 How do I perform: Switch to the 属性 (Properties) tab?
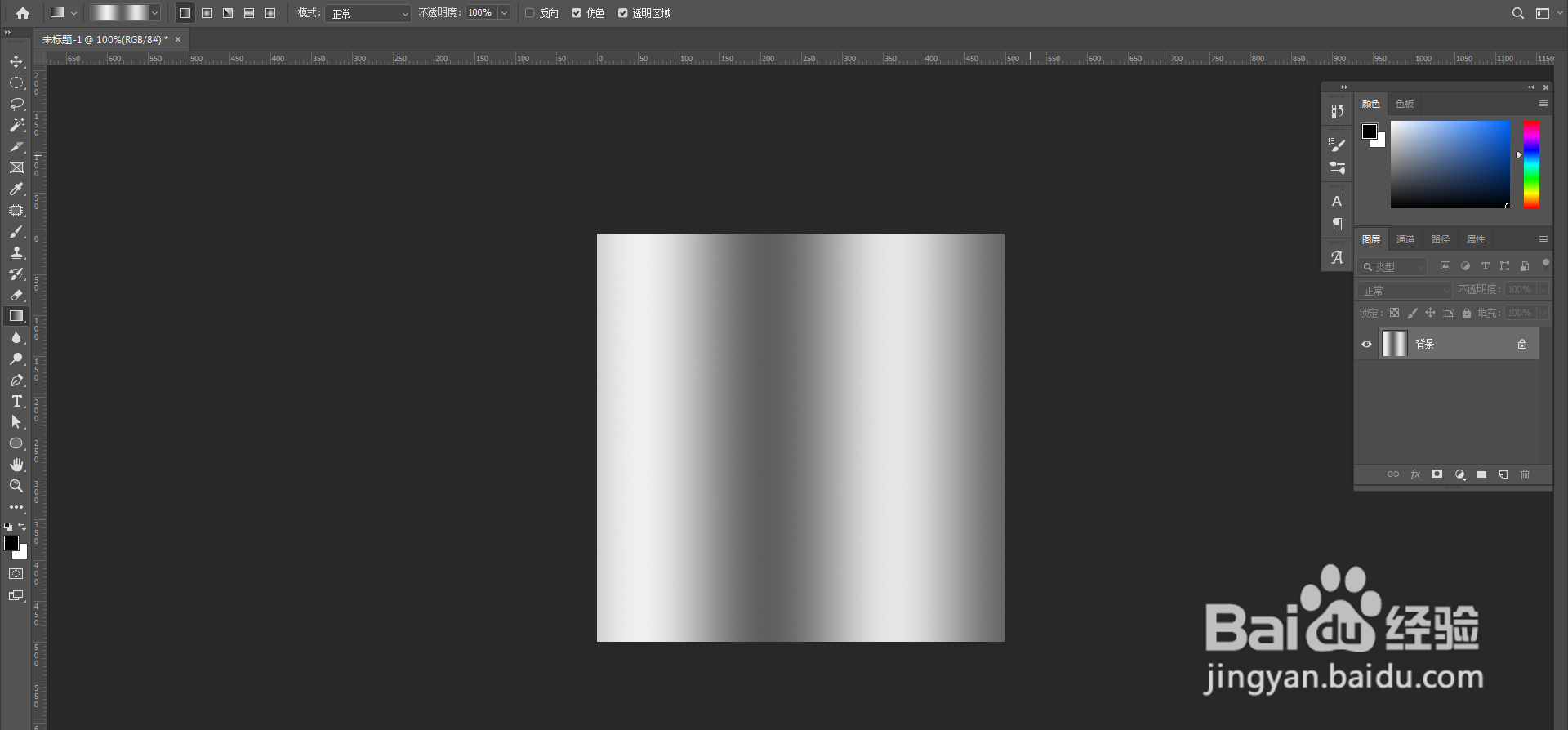[1476, 239]
